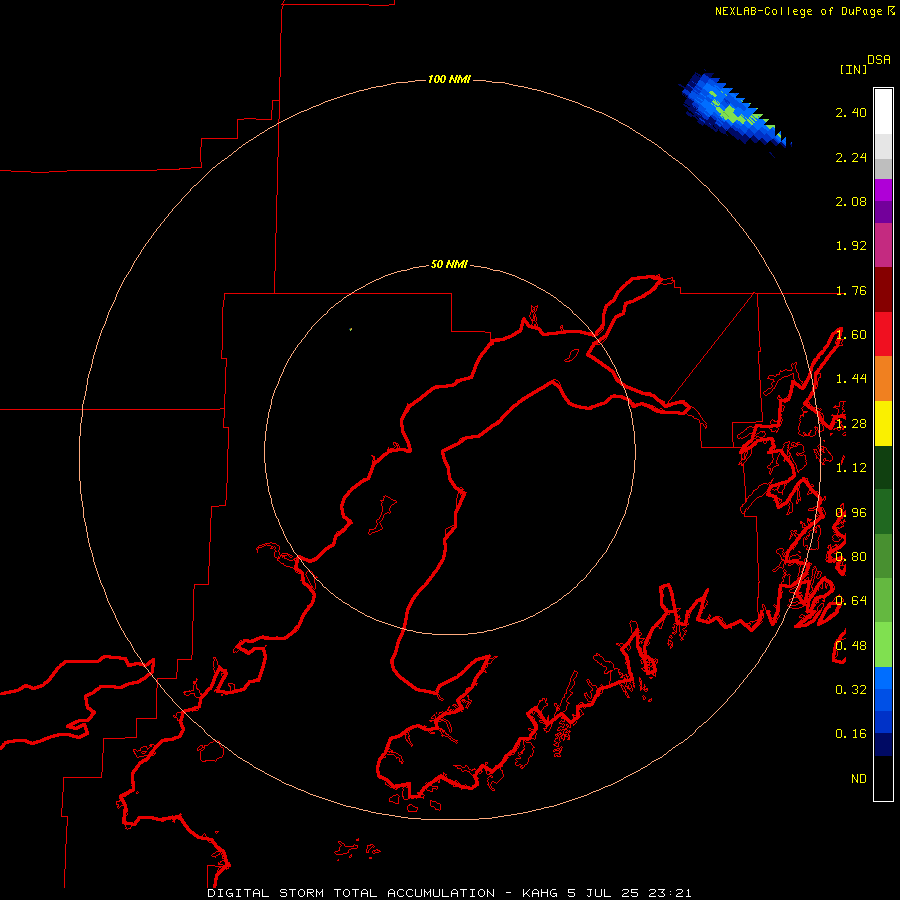Viewport: 900px width, 900px height.
Task: Click the ND legend label
Action: (859, 779)
